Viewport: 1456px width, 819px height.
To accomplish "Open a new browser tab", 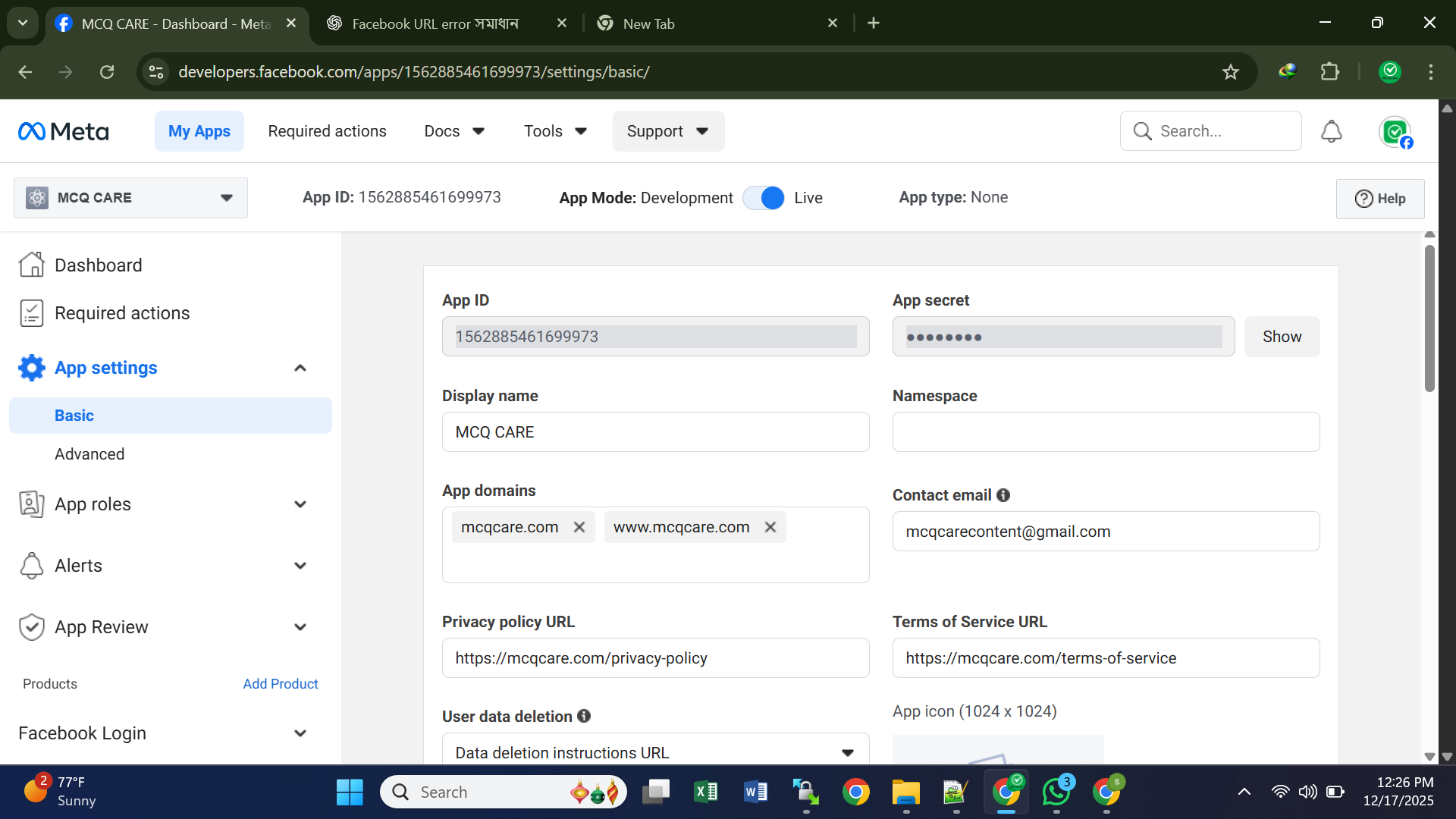I will 874,24.
